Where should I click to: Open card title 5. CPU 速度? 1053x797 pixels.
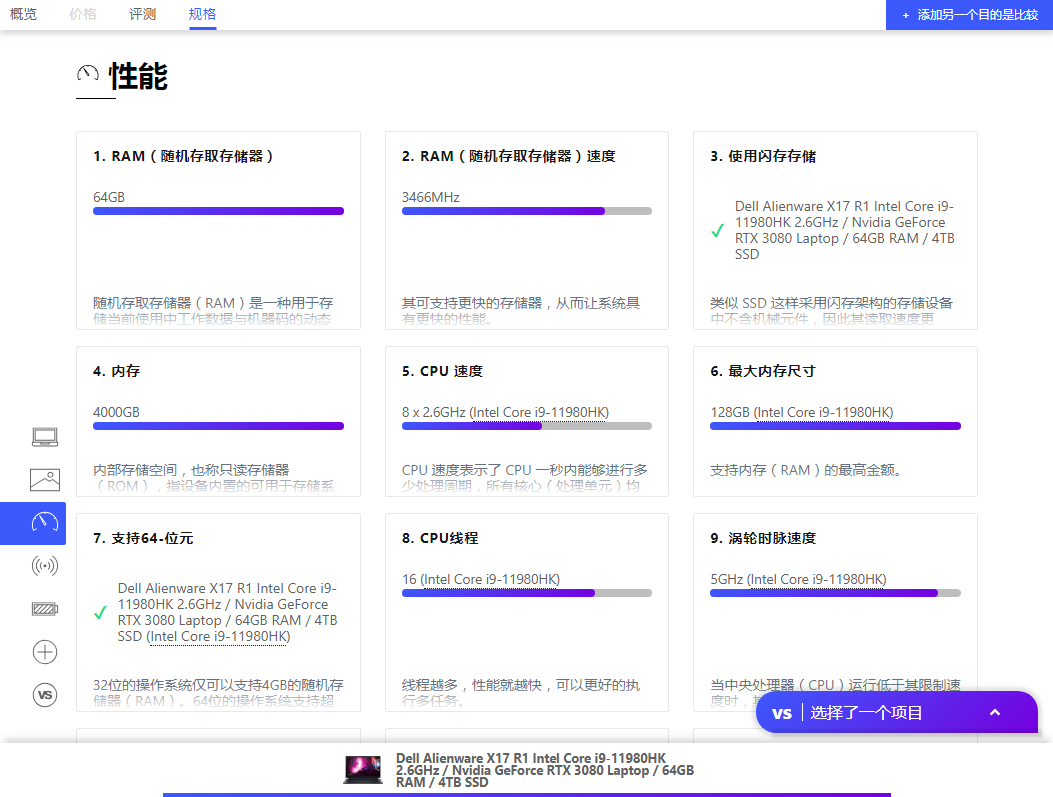(x=442, y=371)
